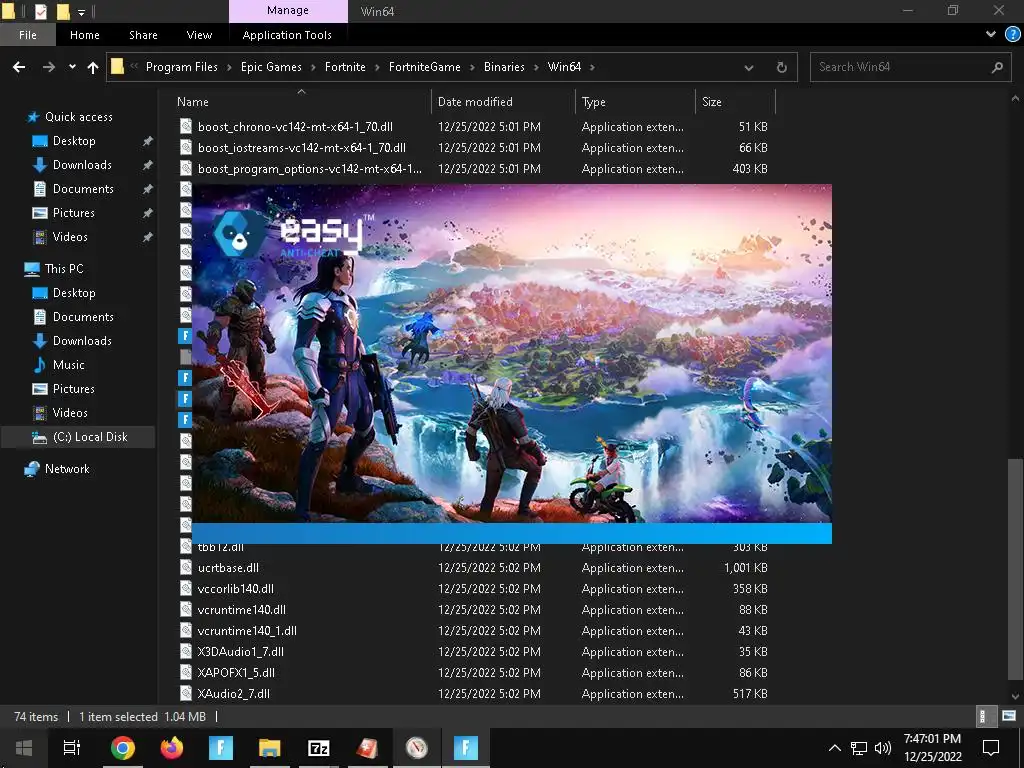Viewport: 1024px width, 768px height.
Task: Click the Easy Anti-Cheat splash image
Action: click(x=511, y=353)
